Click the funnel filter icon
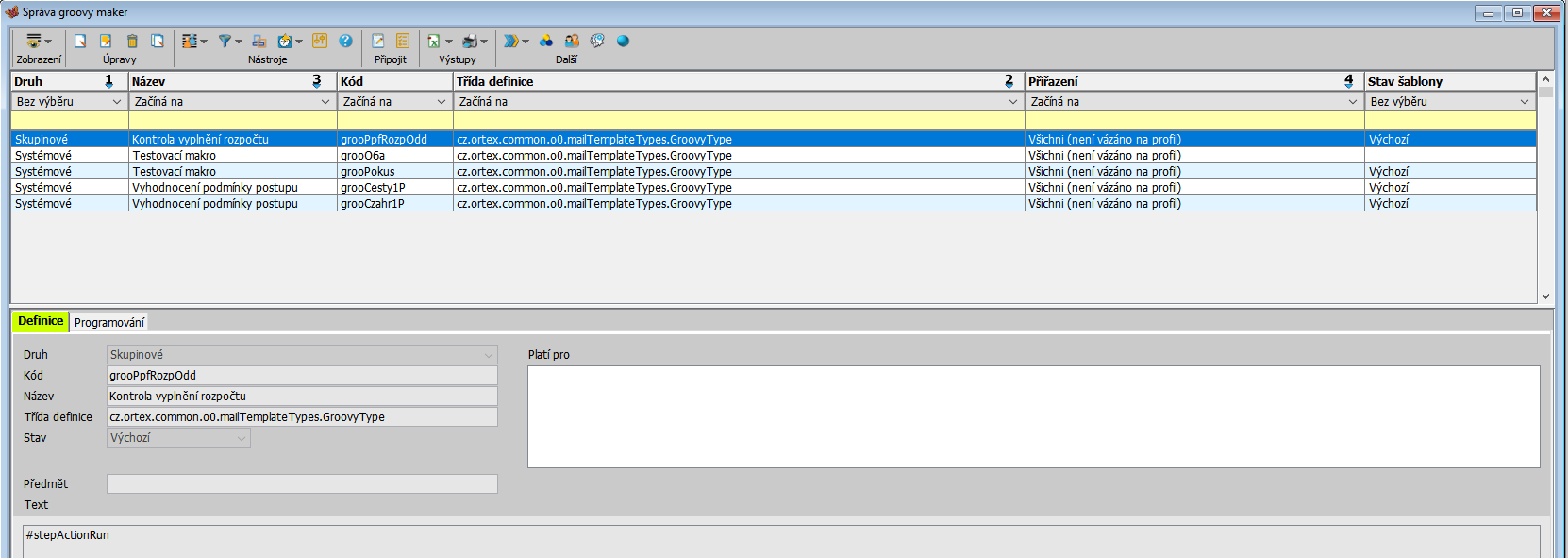1568x558 pixels. pyautogui.click(x=225, y=41)
